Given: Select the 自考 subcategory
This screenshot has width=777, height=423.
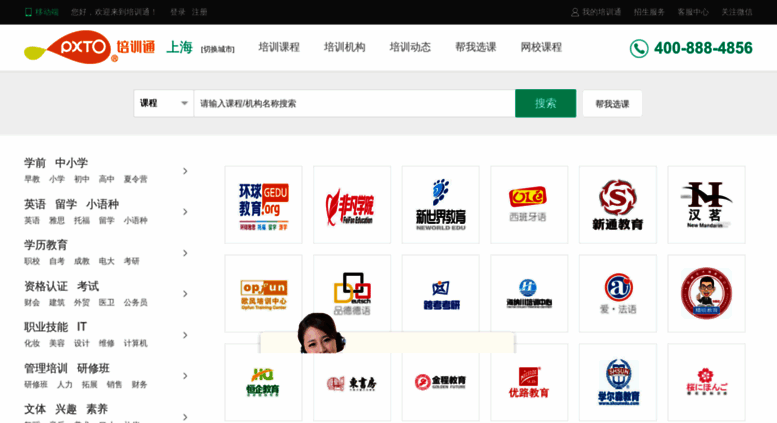Looking at the screenshot, I should point(57,261).
